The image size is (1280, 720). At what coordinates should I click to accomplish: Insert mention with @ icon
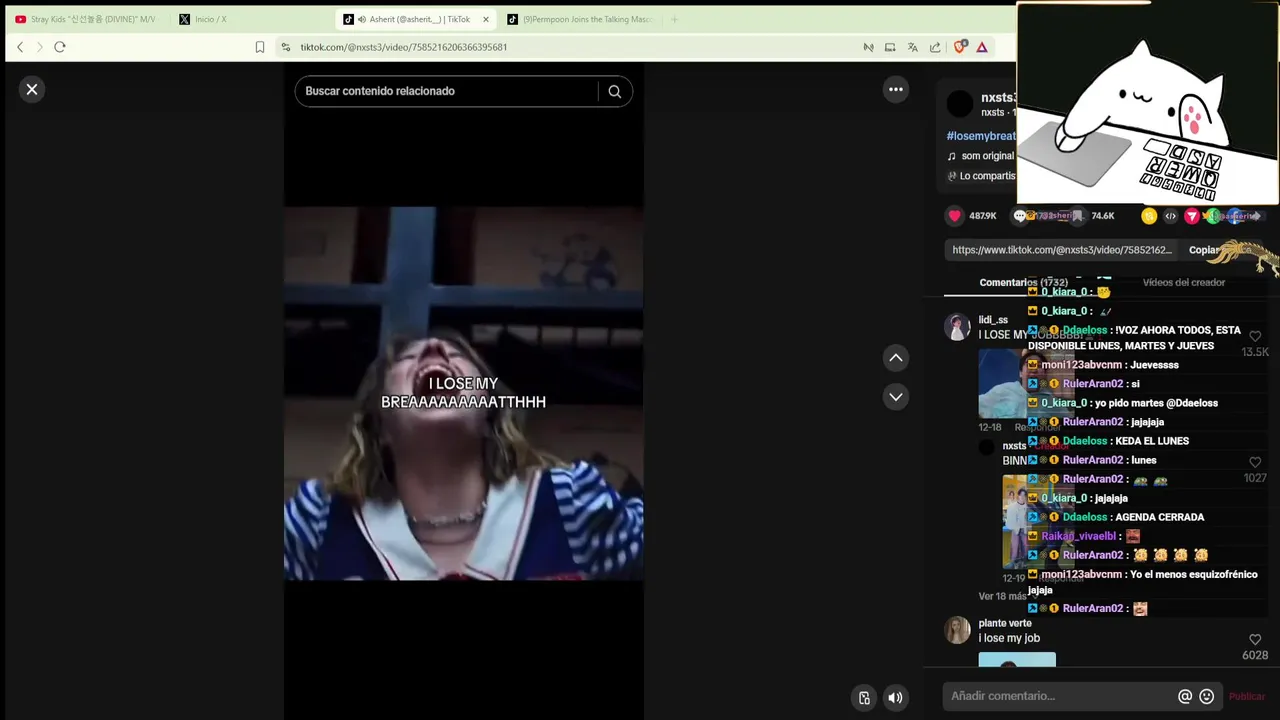click(x=1185, y=696)
